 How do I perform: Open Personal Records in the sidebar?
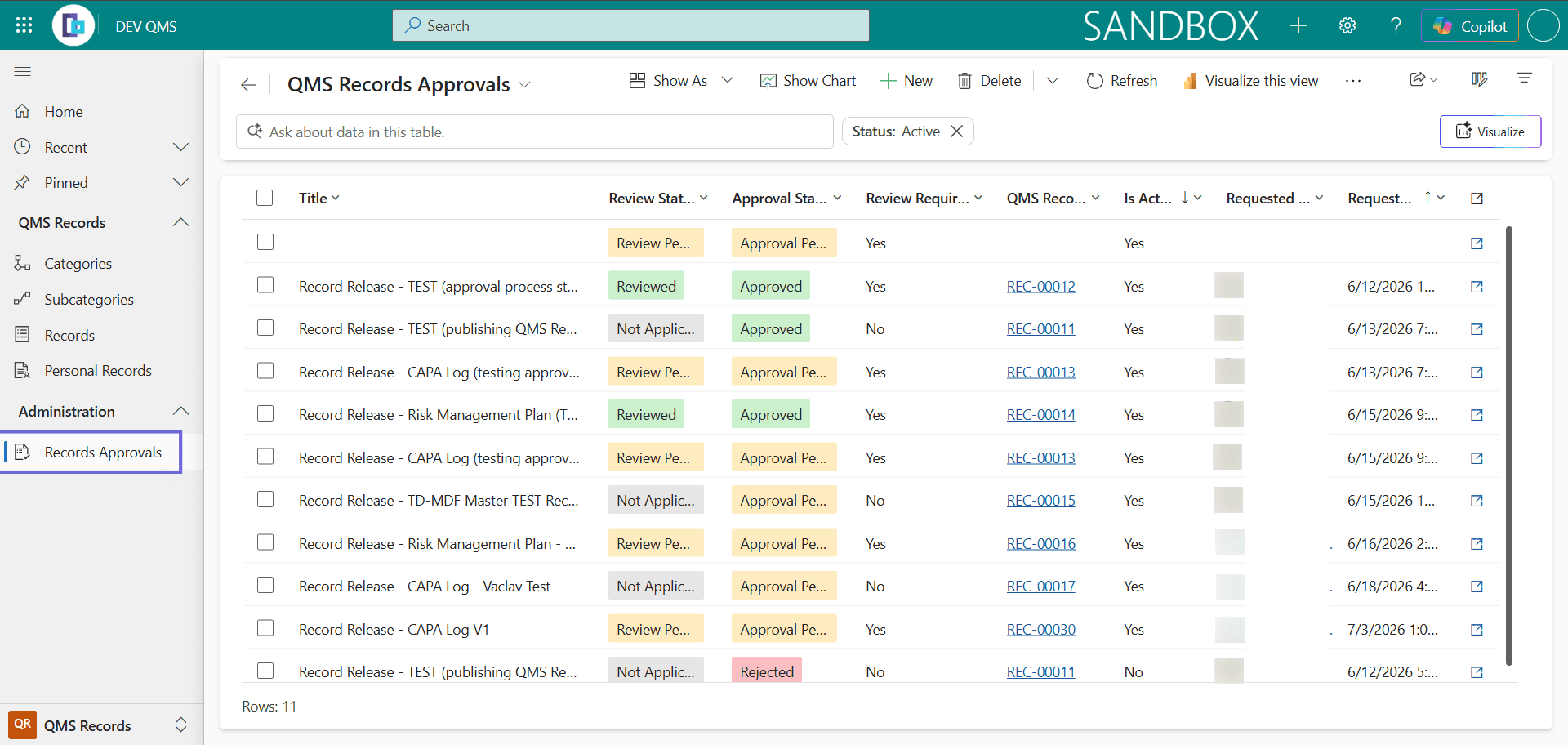click(x=98, y=371)
